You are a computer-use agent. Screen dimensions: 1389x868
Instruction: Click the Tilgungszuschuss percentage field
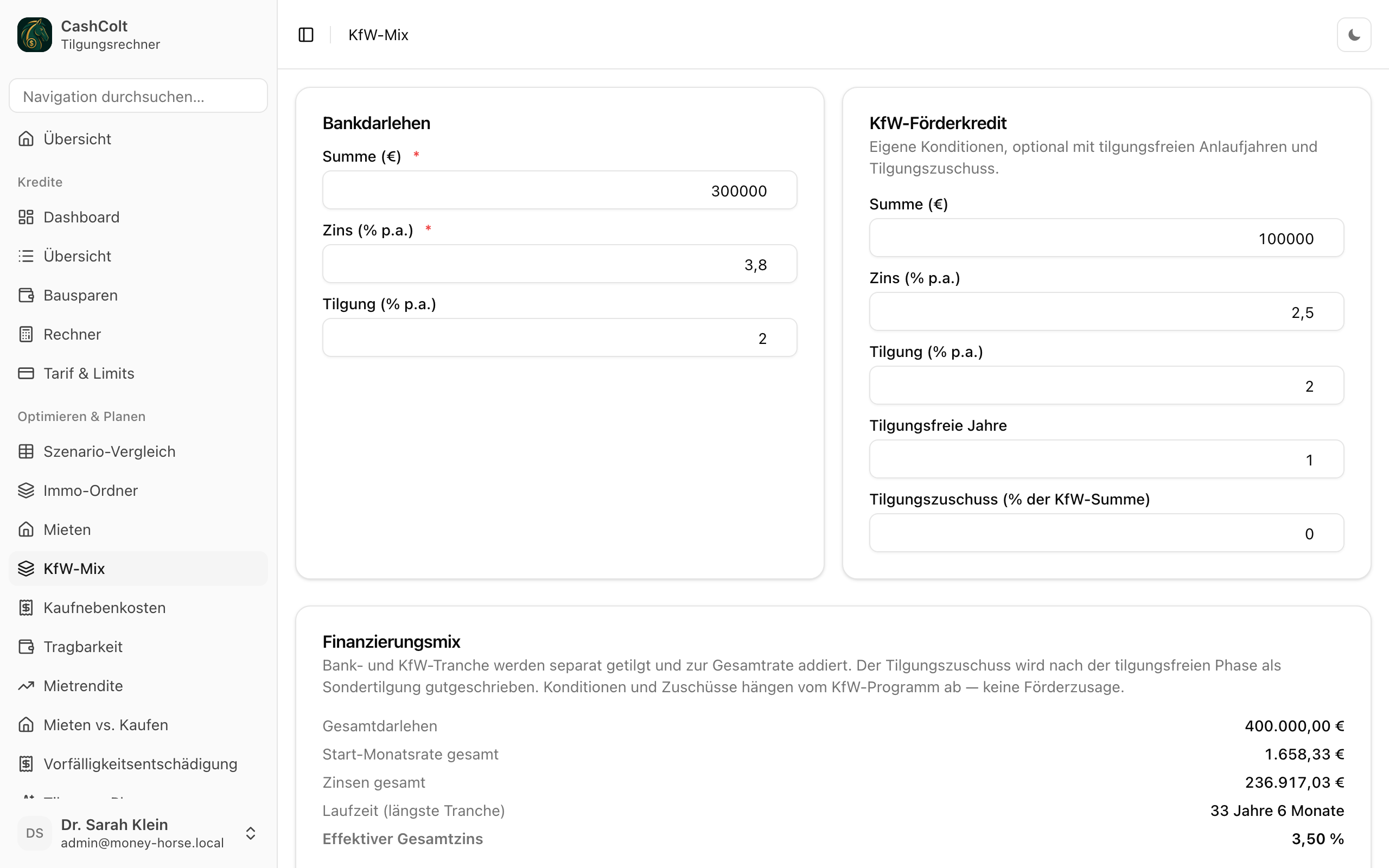tap(1106, 533)
